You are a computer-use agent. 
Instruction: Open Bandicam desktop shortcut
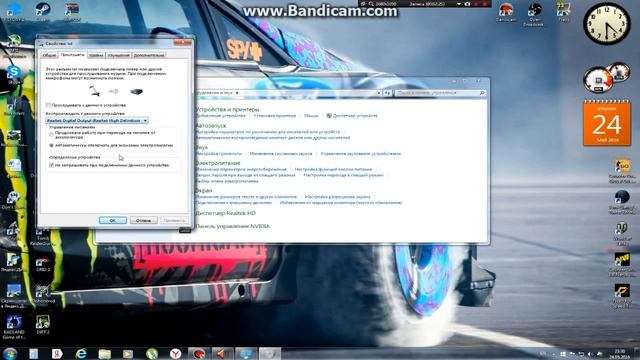pyautogui.click(x=506, y=12)
